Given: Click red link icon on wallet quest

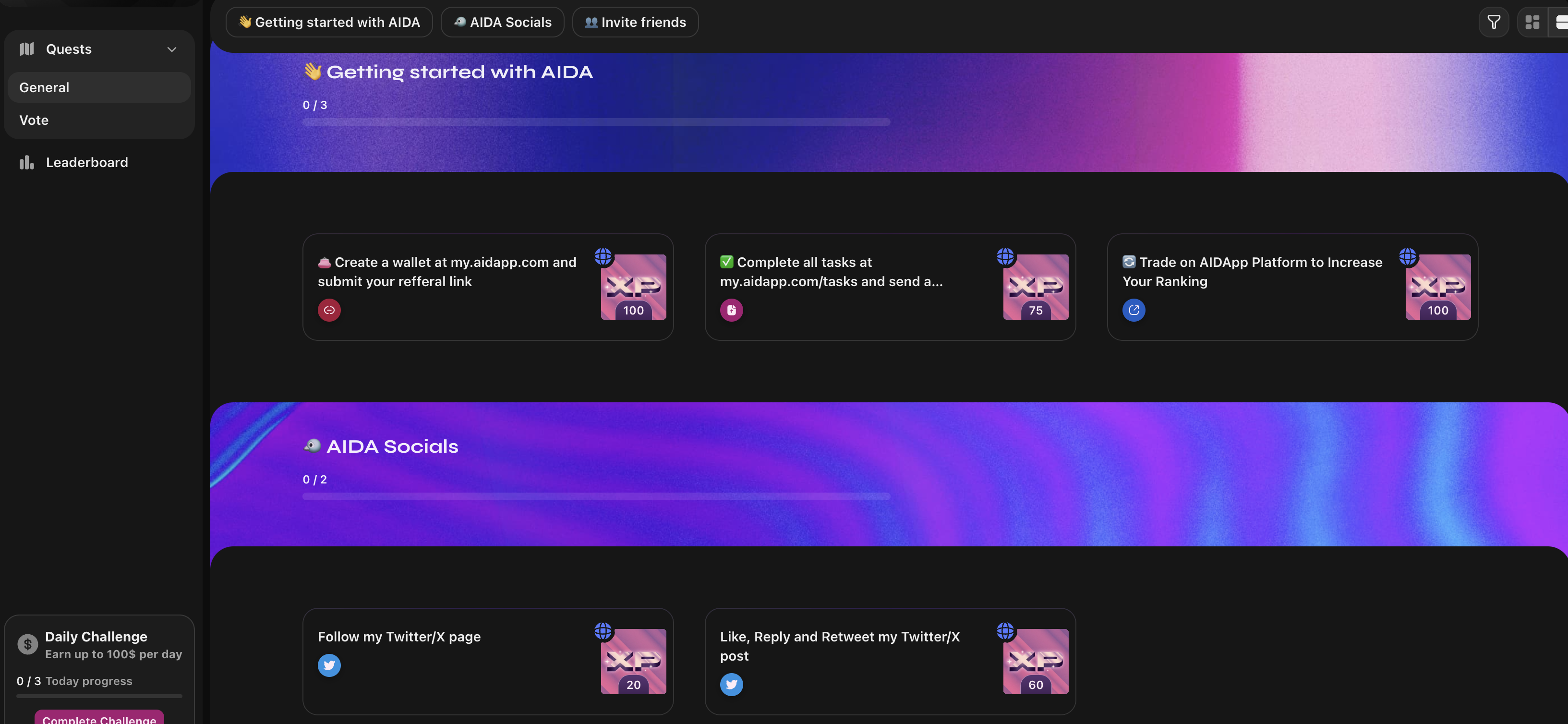Looking at the screenshot, I should point(329,310).
